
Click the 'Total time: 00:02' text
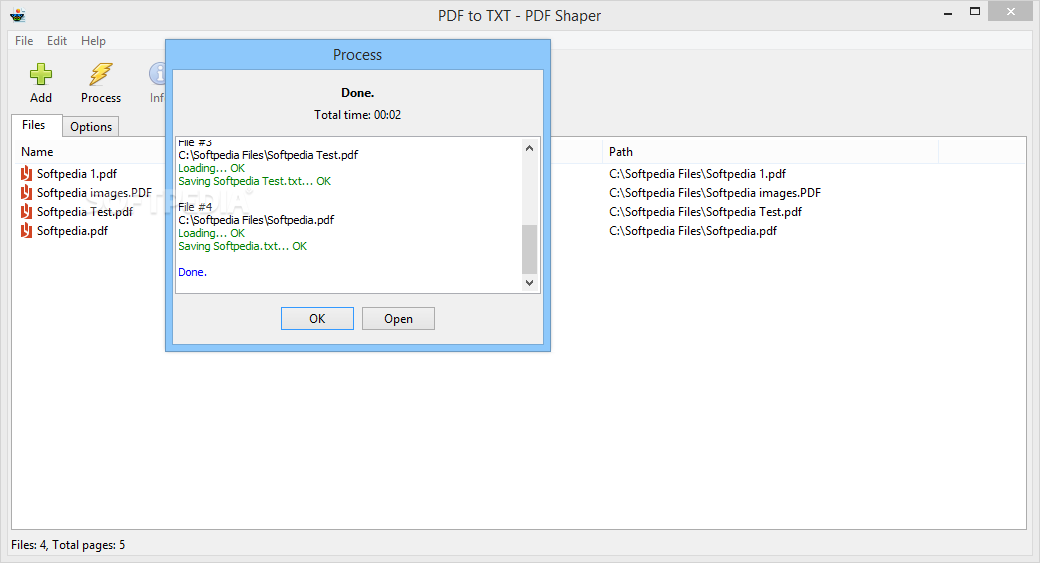pos(358,115)
